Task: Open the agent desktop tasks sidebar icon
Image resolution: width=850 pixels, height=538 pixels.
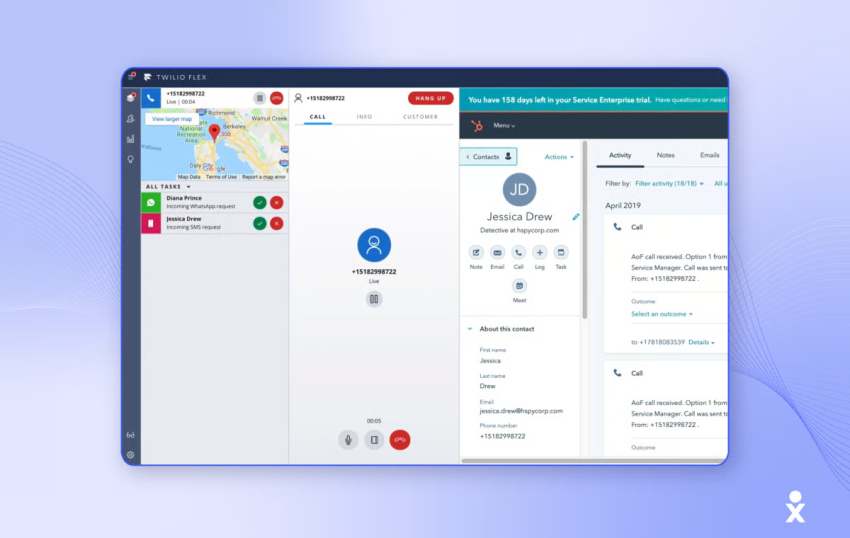Action: [131, 98]
